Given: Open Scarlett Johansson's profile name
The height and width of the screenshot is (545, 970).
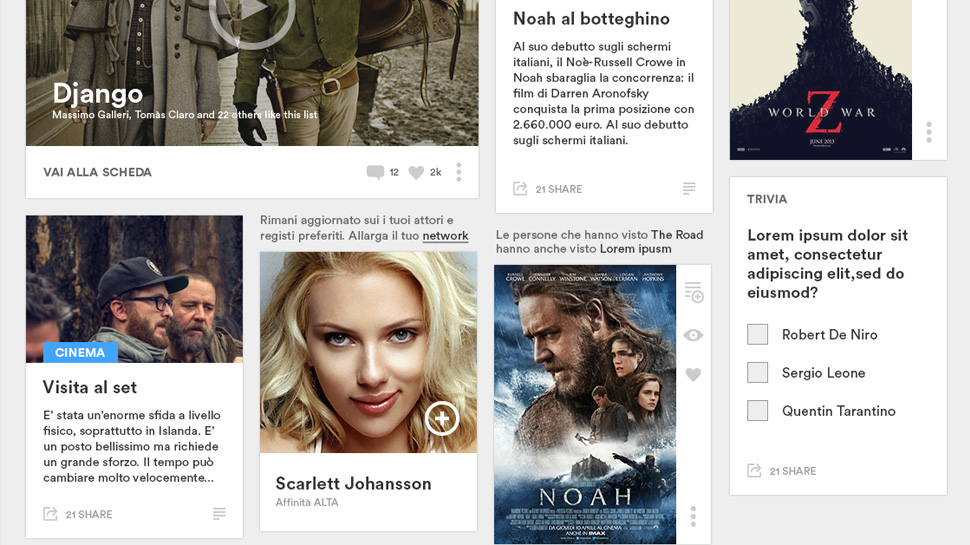Looking at the screenshot, I should (x=353, y=483).
